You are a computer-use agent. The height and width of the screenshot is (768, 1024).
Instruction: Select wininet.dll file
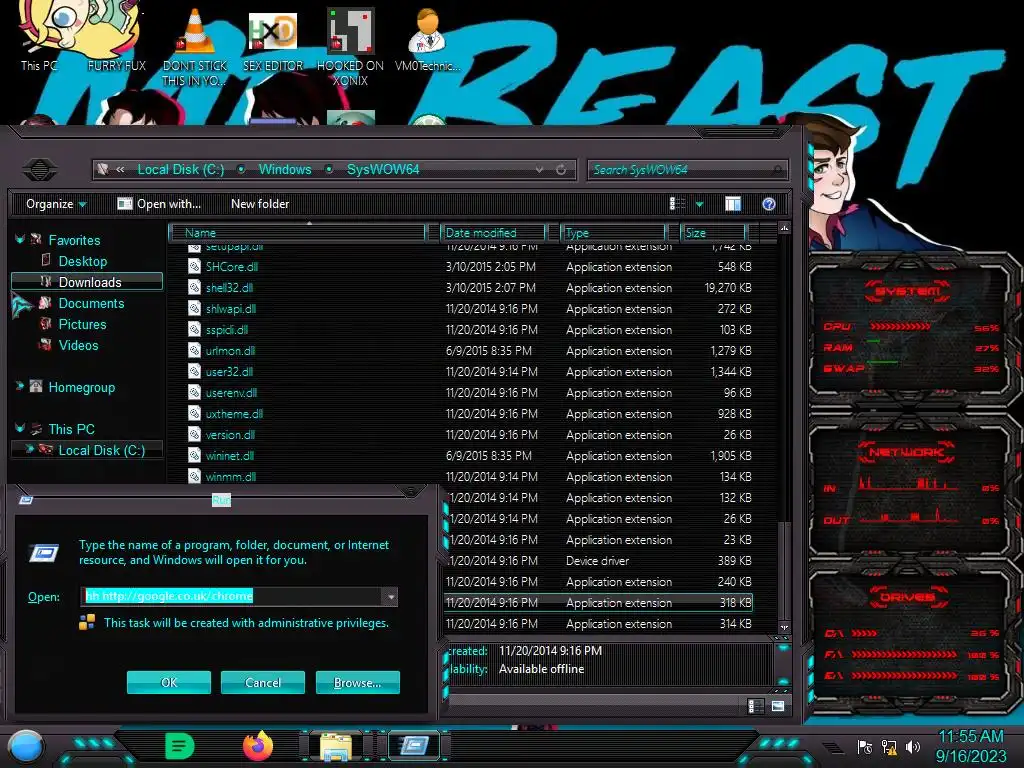230,456
